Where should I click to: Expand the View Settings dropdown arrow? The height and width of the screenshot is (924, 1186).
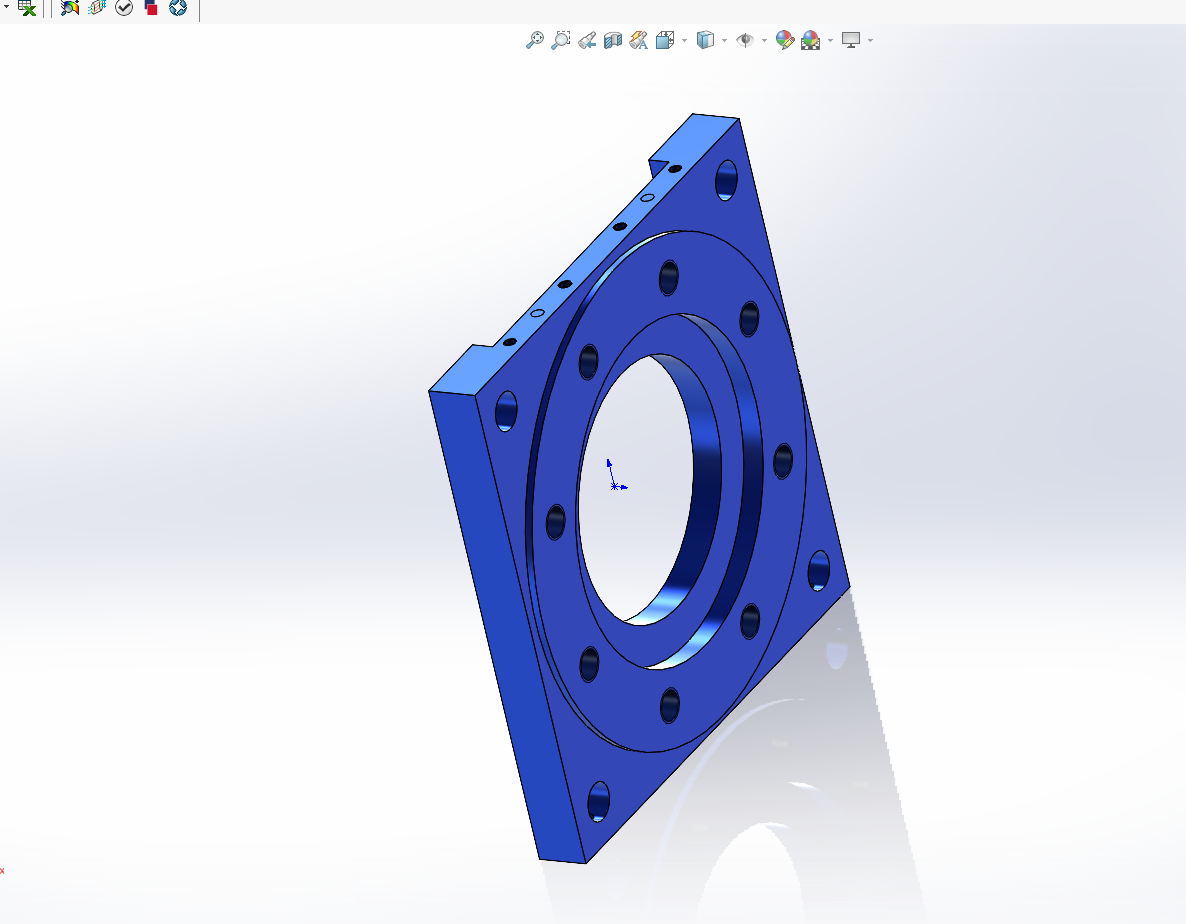[871, 40]
